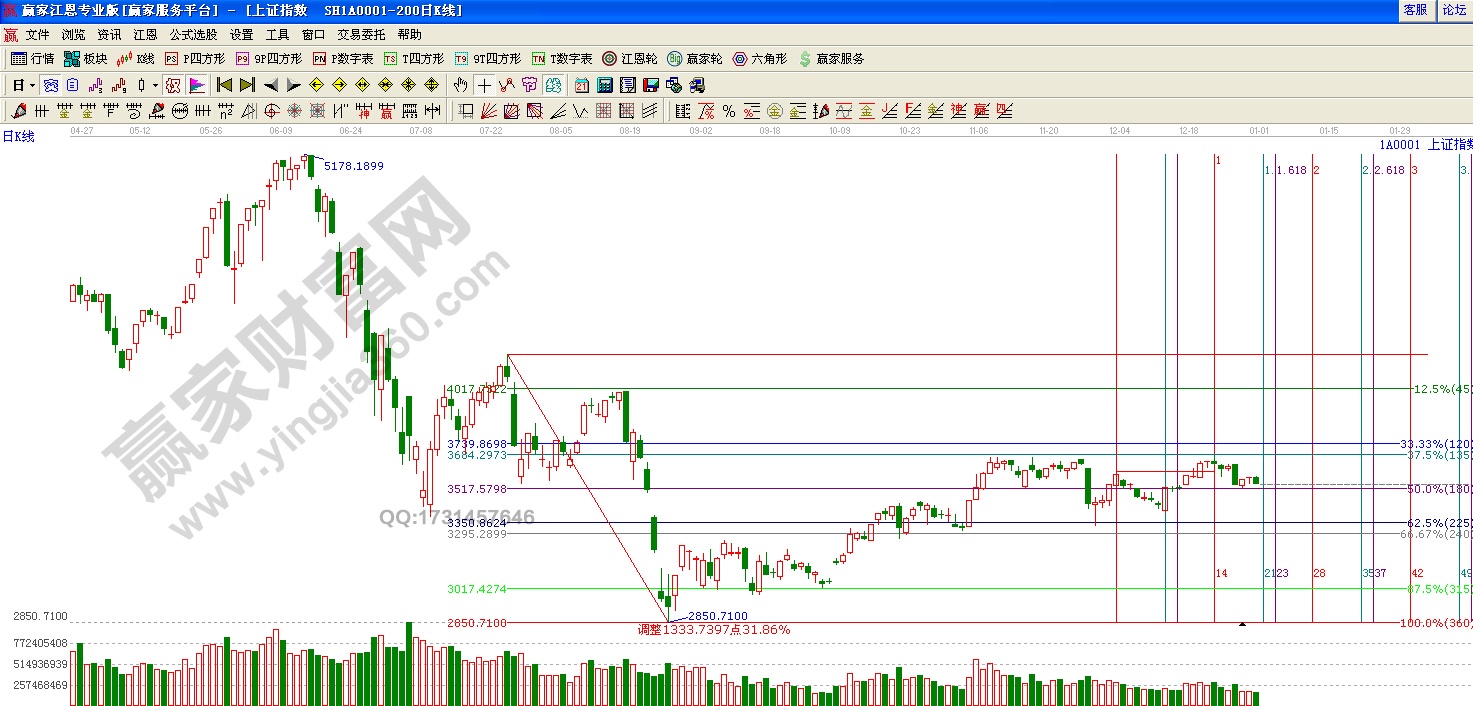The height and width of the screenshot is (706, 1473).
Task: Click the 5178.1899 peak price label
Action: coord(353,166)
